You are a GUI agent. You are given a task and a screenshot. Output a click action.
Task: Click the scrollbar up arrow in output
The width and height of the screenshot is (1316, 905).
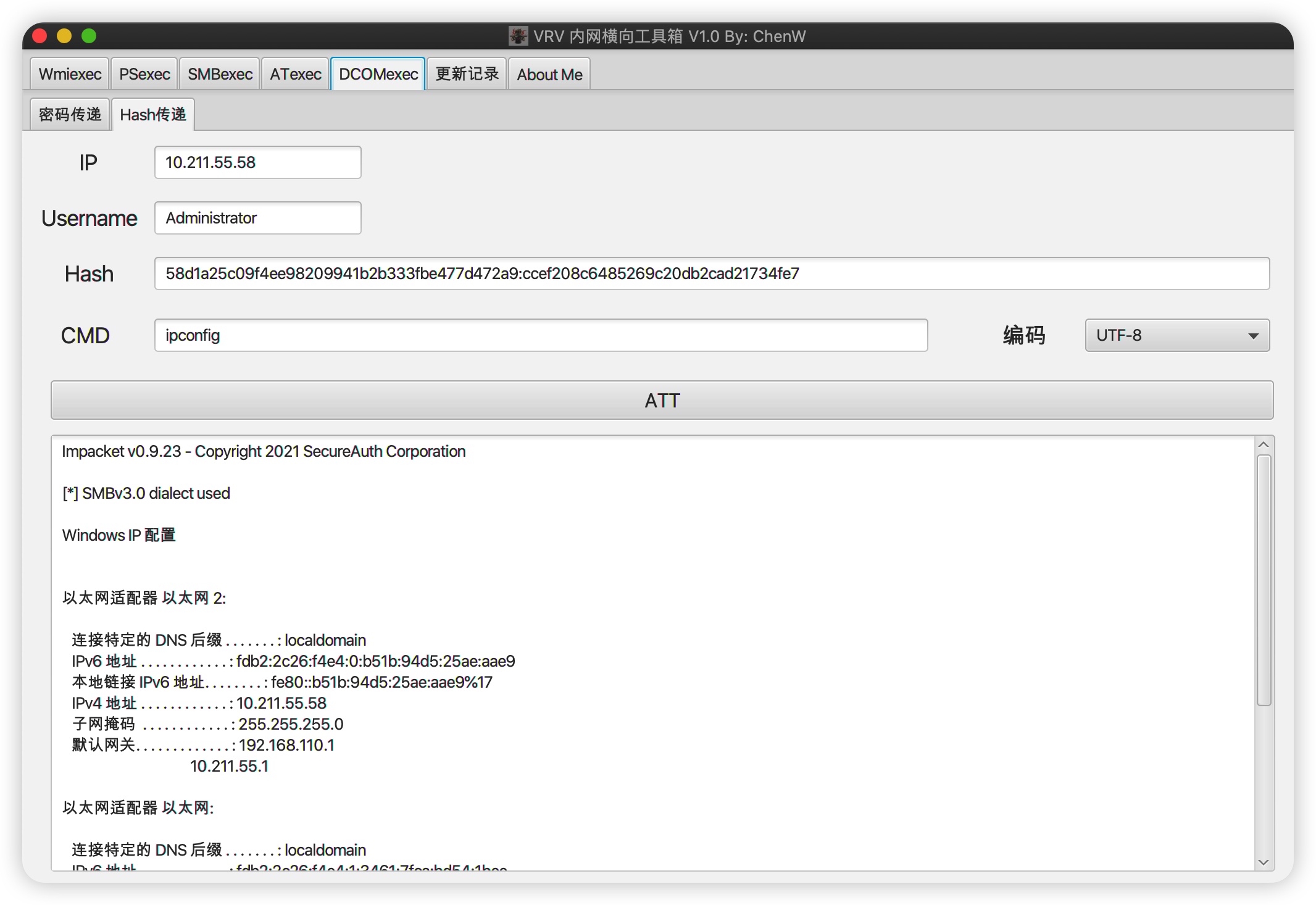click(1264, 444)
